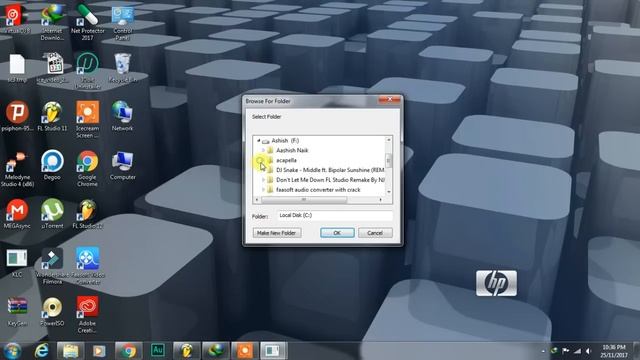
Task: Collapse the Ashish (F:) drive node
Action: (x=258, y=140)
